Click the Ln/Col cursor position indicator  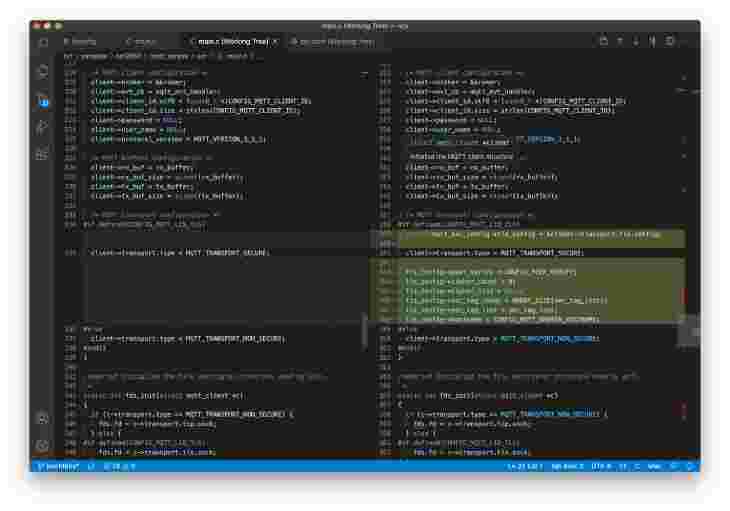pos(525,466)
